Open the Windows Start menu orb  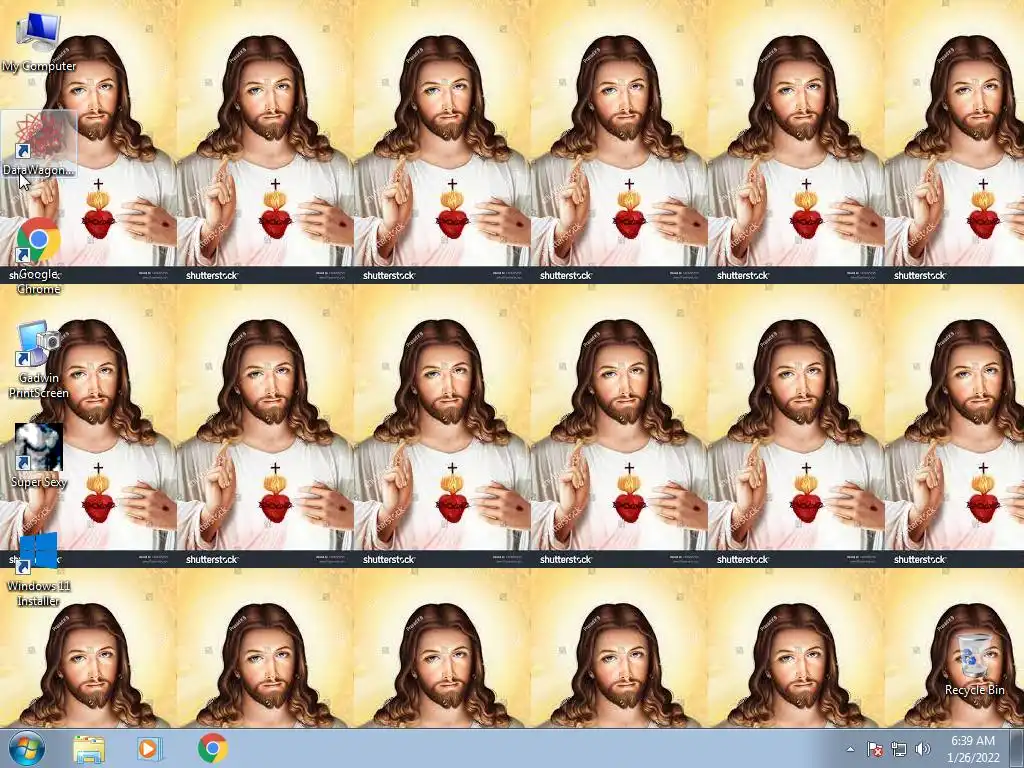[27, 748]
